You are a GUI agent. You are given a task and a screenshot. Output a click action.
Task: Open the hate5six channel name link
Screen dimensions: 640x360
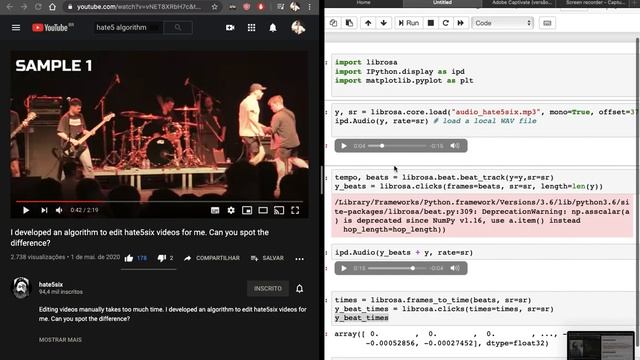click(x=51, y=284)
